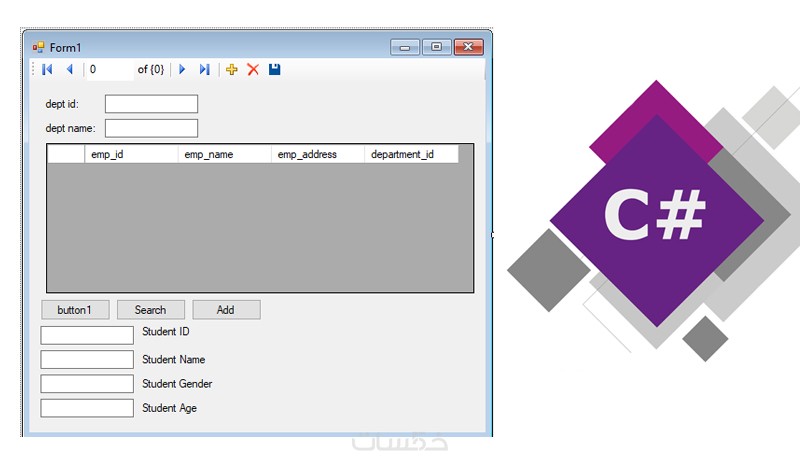Click the 'Student Age' label
Screen dimensions: 800x460
pyautogui.click(x=169, y=408)
